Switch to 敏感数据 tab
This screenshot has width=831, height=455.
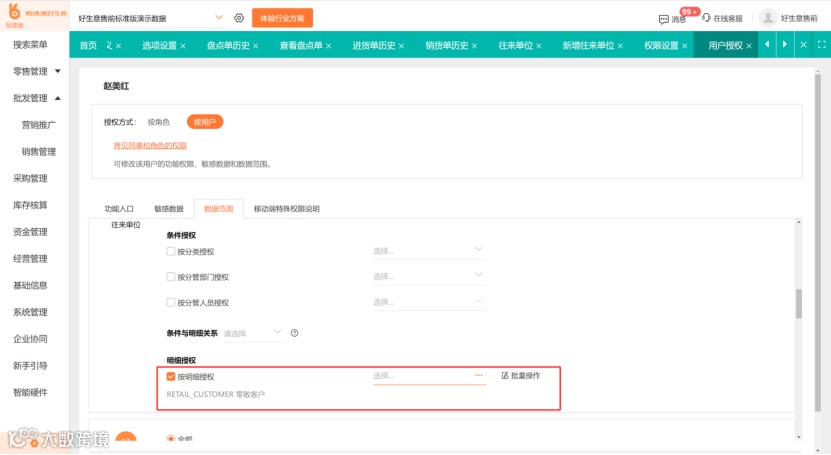[169, 209]
